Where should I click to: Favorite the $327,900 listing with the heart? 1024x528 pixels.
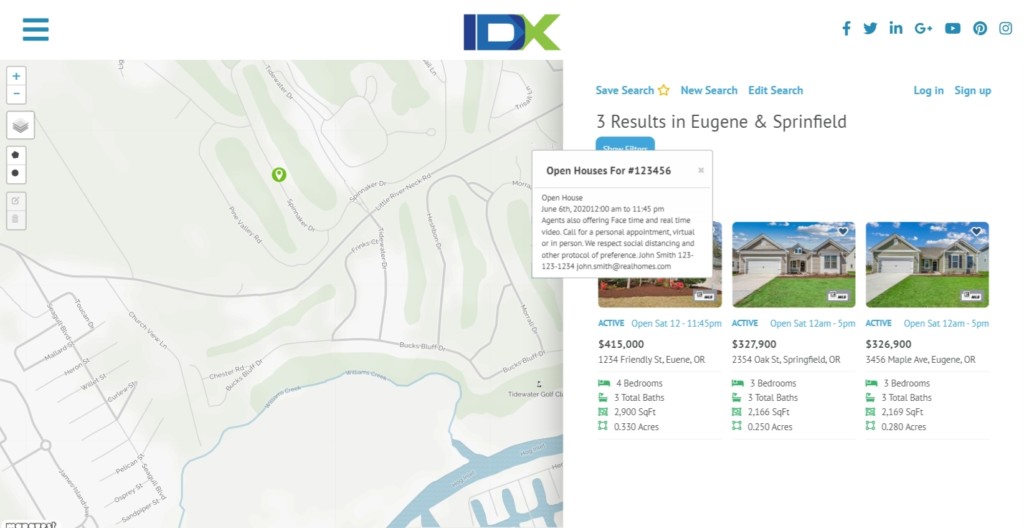tap(842, 231)
